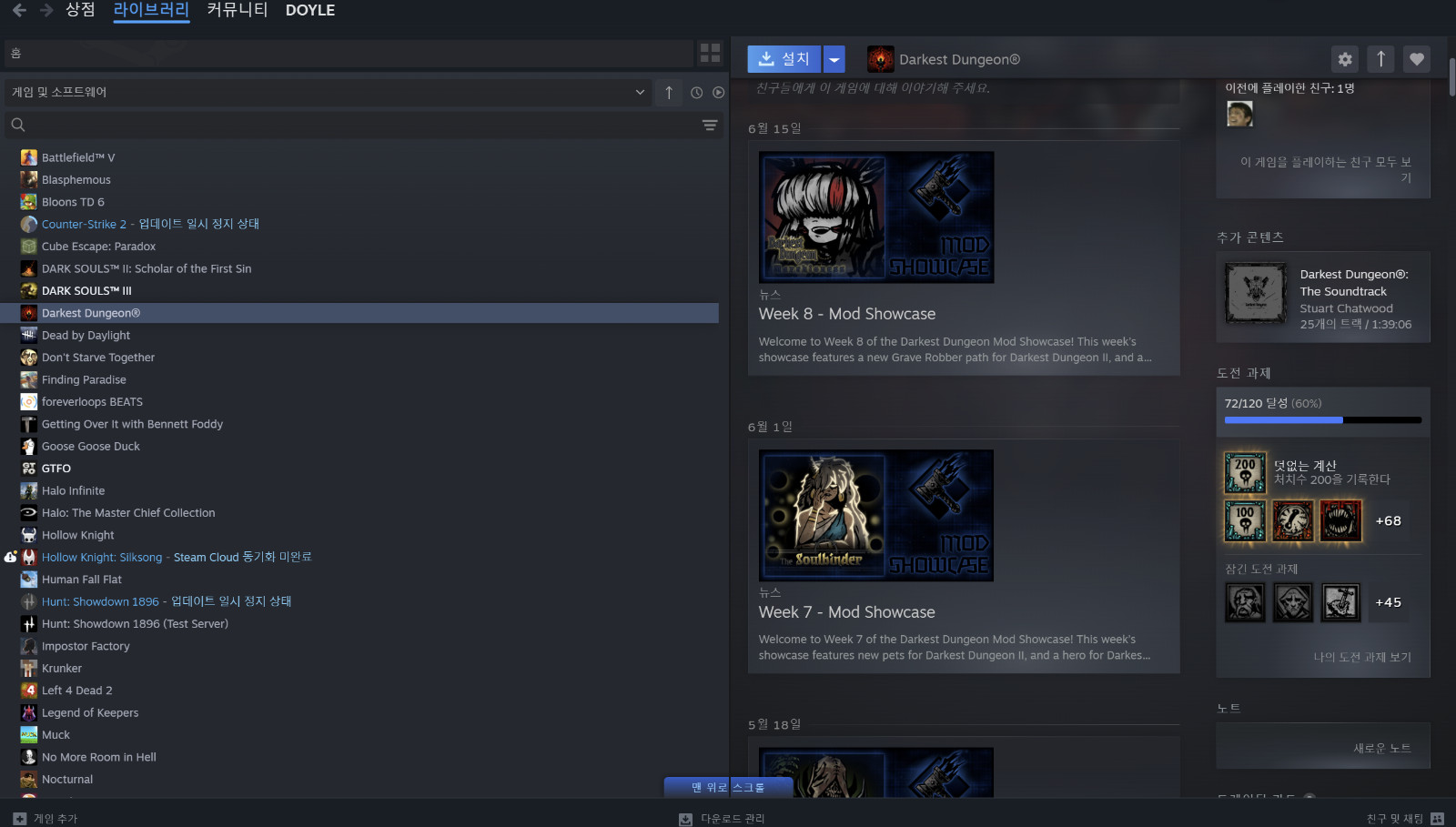Screen dimensions: 1456x827
Task: Select Getting Over It with Bennett Foddy
Action: click(132, 424)
